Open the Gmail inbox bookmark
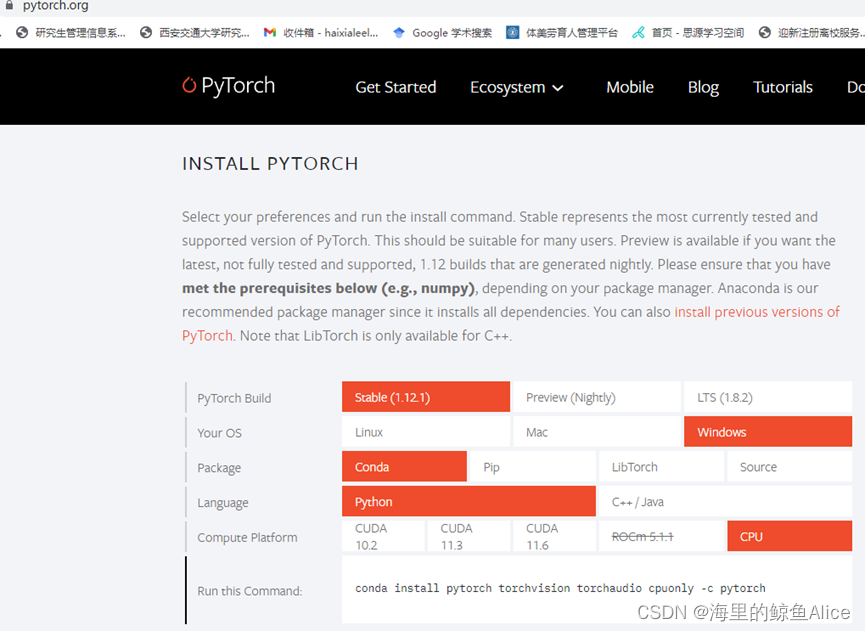 pyautogui.click(x=321, y=33)
